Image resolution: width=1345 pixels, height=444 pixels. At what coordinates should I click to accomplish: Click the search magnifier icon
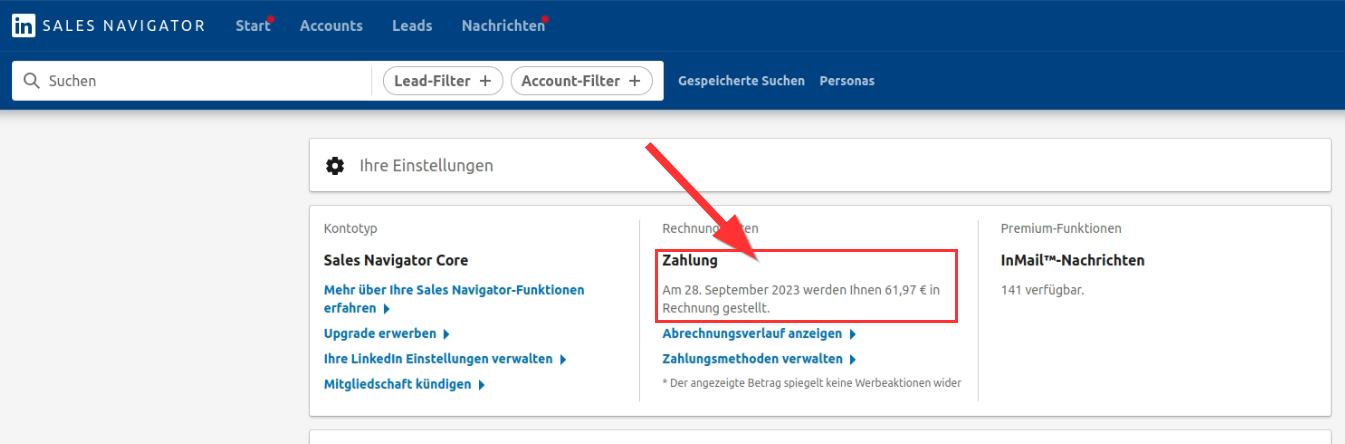click(31, 81)
